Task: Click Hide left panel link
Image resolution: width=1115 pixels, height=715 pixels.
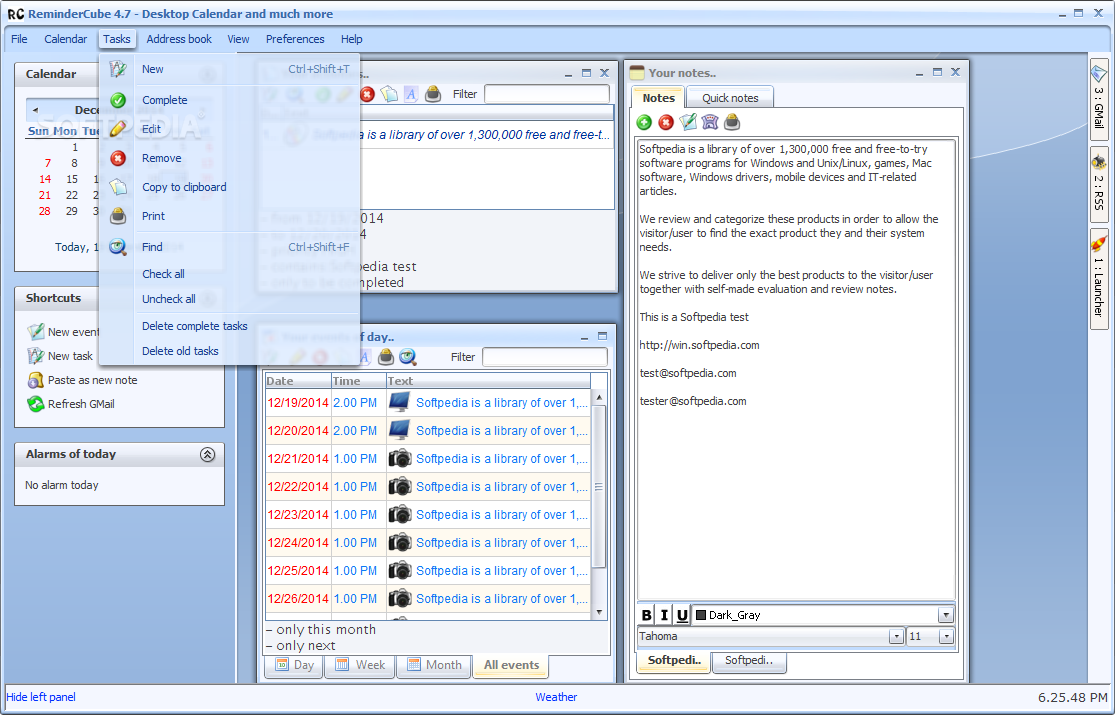Action: click(41, 697)
